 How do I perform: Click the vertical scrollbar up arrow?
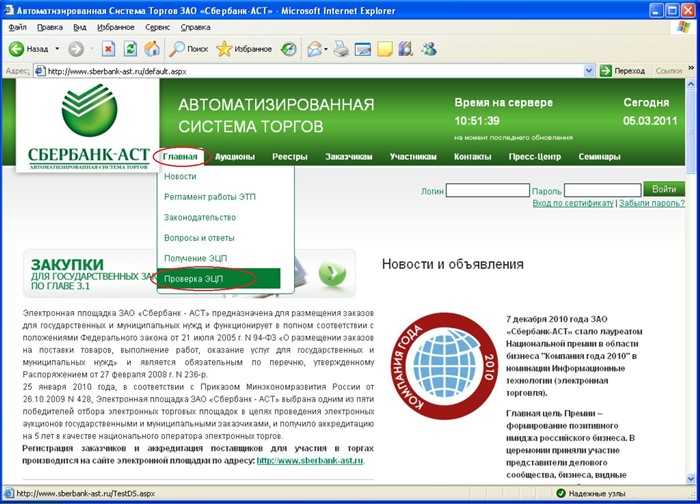692,84
